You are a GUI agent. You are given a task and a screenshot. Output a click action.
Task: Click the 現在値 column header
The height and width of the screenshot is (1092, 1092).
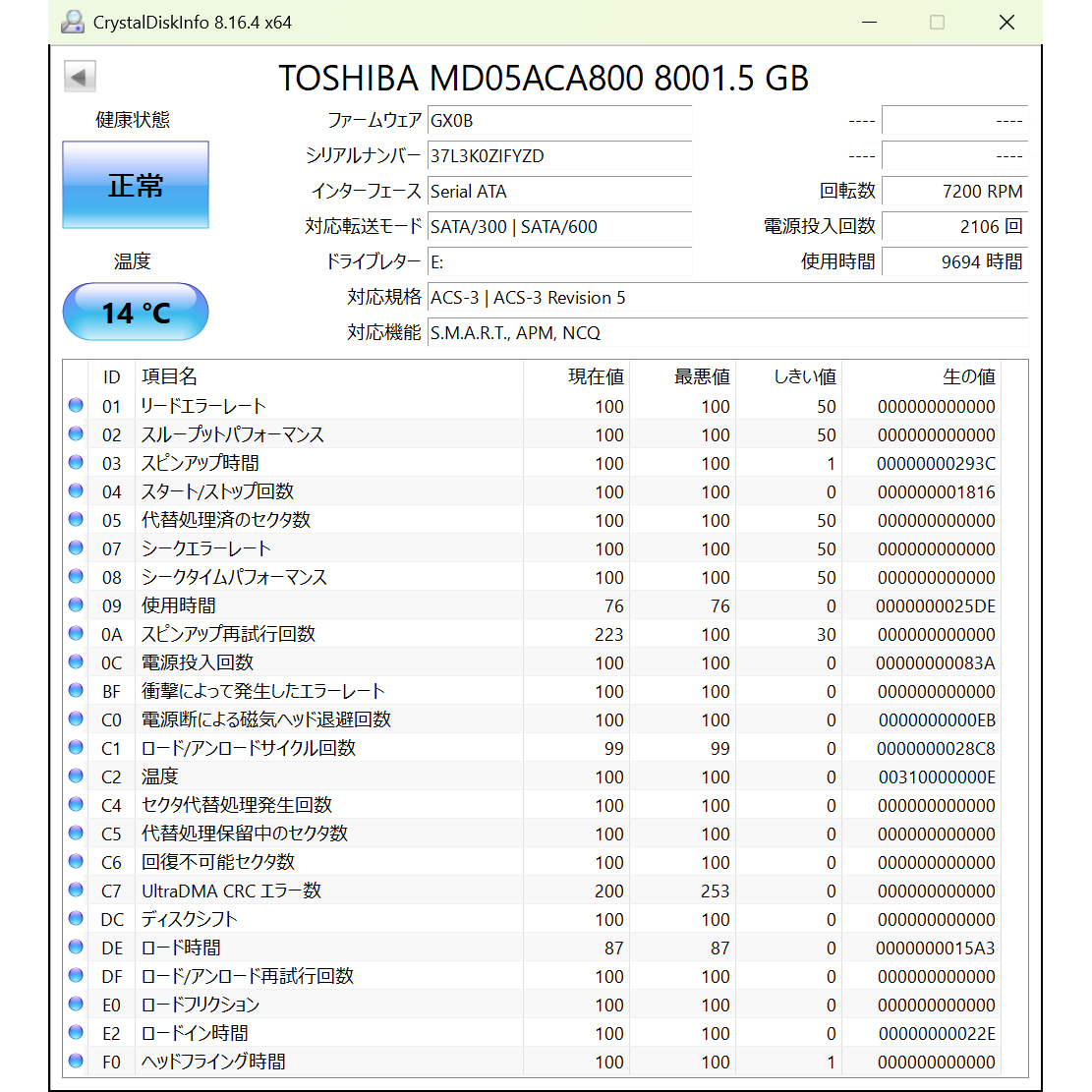(x=596, y=376)
